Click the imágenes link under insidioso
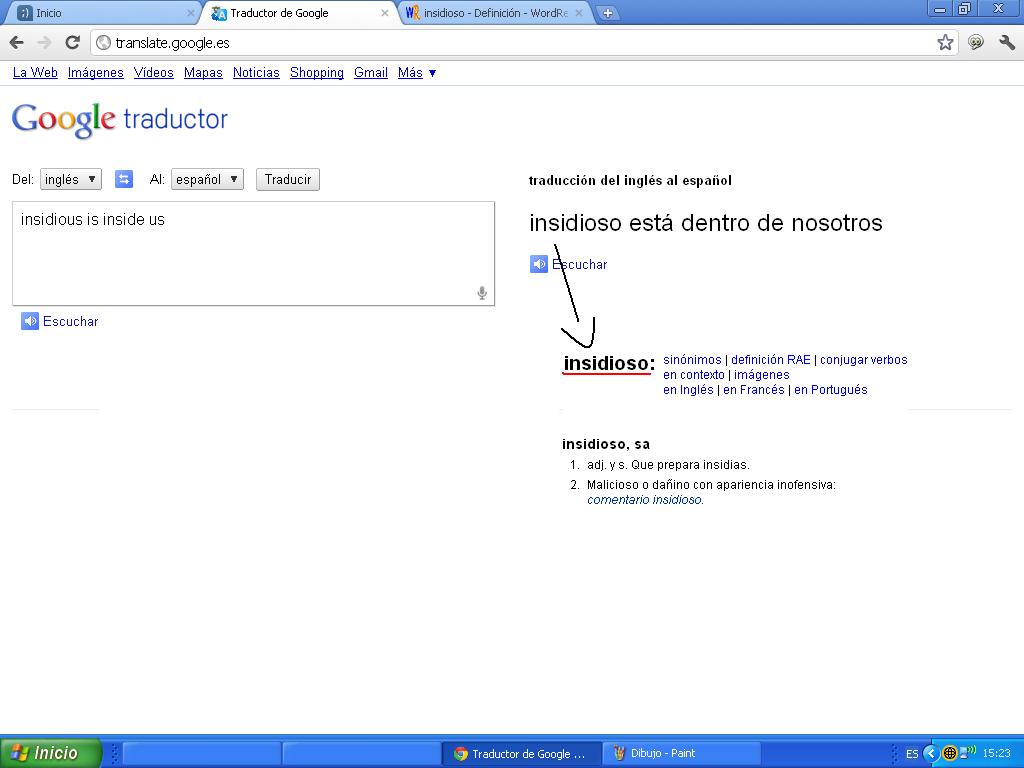This screenshot has height=768, width=1024. pos(761,375)
